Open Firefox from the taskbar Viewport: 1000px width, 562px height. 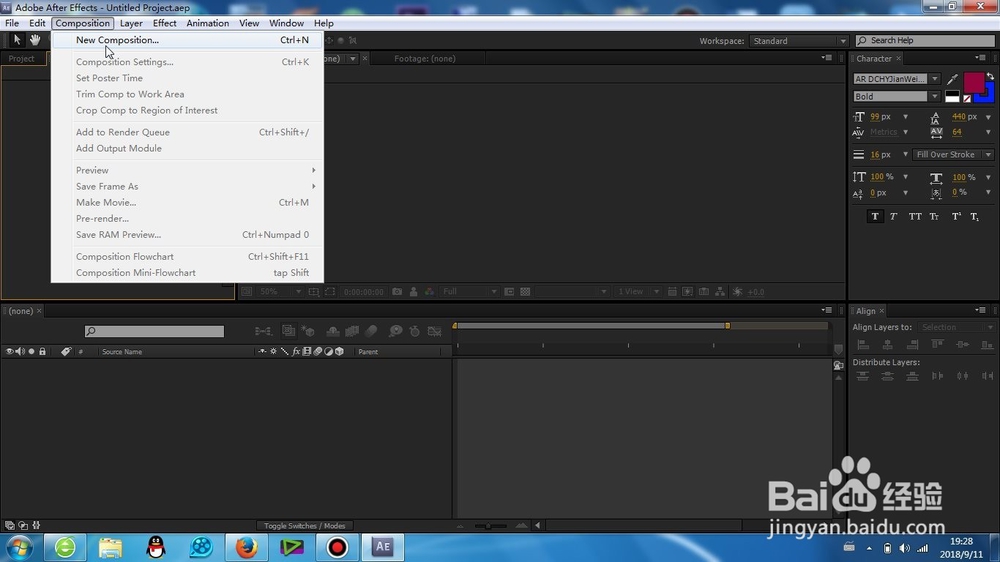click(x=246, y=547)
